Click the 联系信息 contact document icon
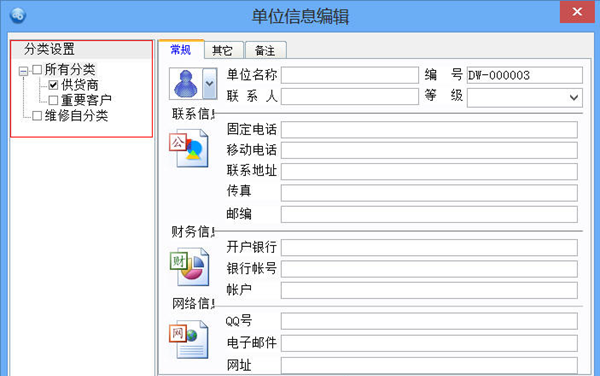Image resolution: width=600 pixels, height=376 pixels. [x=189, y=148]
